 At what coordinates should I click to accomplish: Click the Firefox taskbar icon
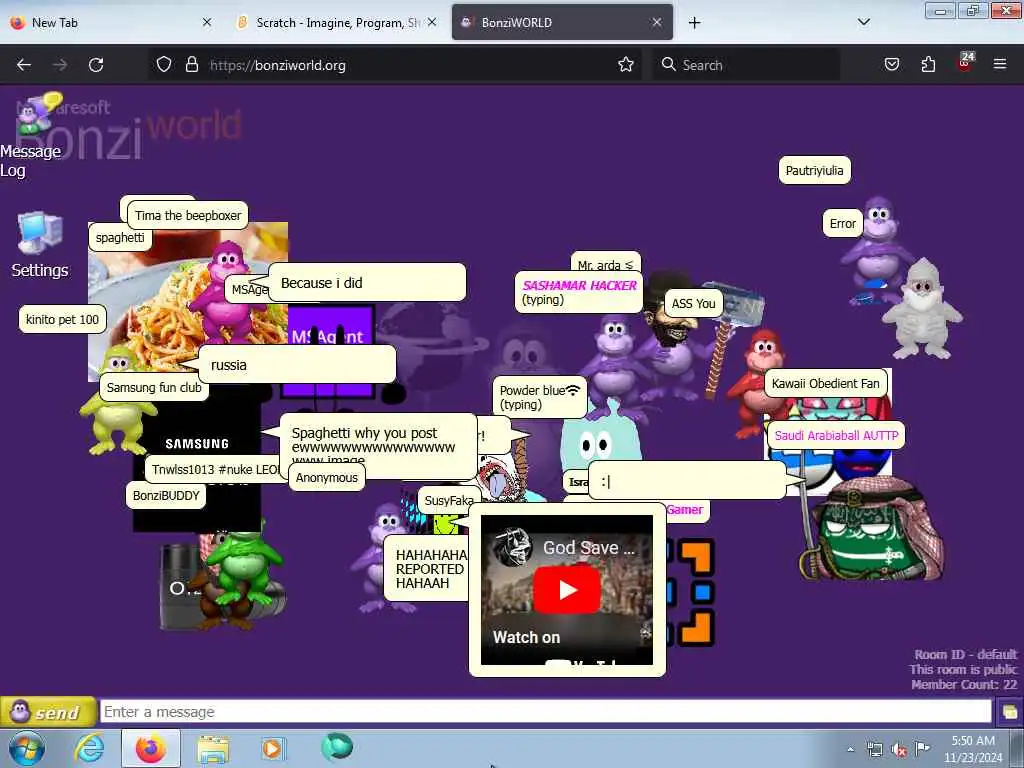(151, 748)
